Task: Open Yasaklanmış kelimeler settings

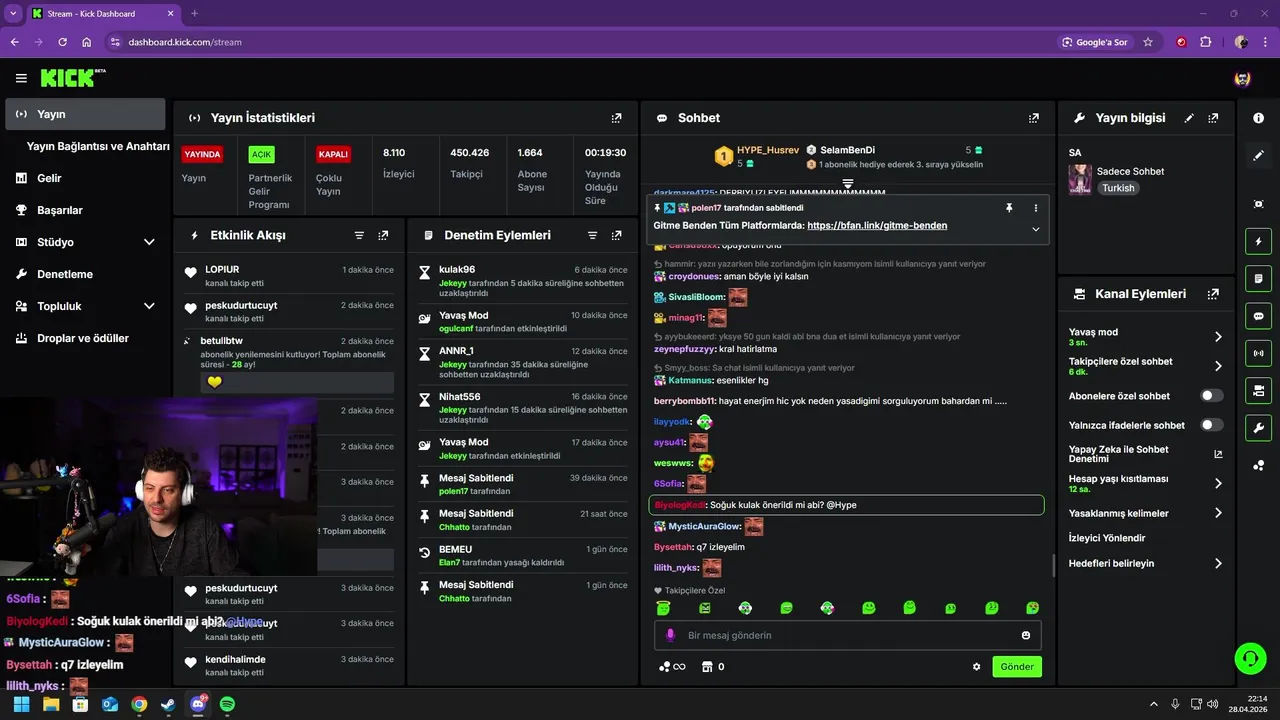Action: coord(1146,513)
